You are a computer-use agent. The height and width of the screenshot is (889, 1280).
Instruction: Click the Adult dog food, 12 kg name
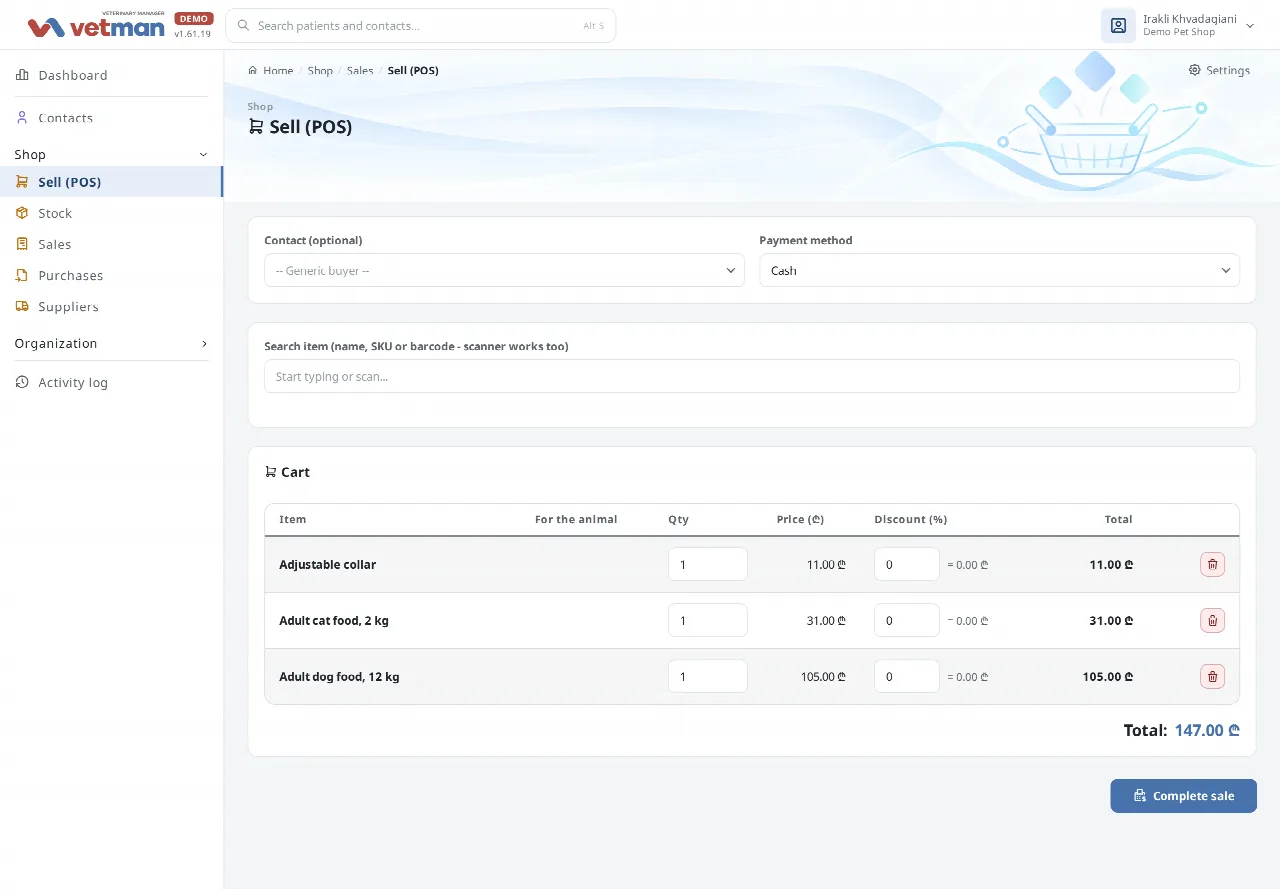tap(339, 677)
